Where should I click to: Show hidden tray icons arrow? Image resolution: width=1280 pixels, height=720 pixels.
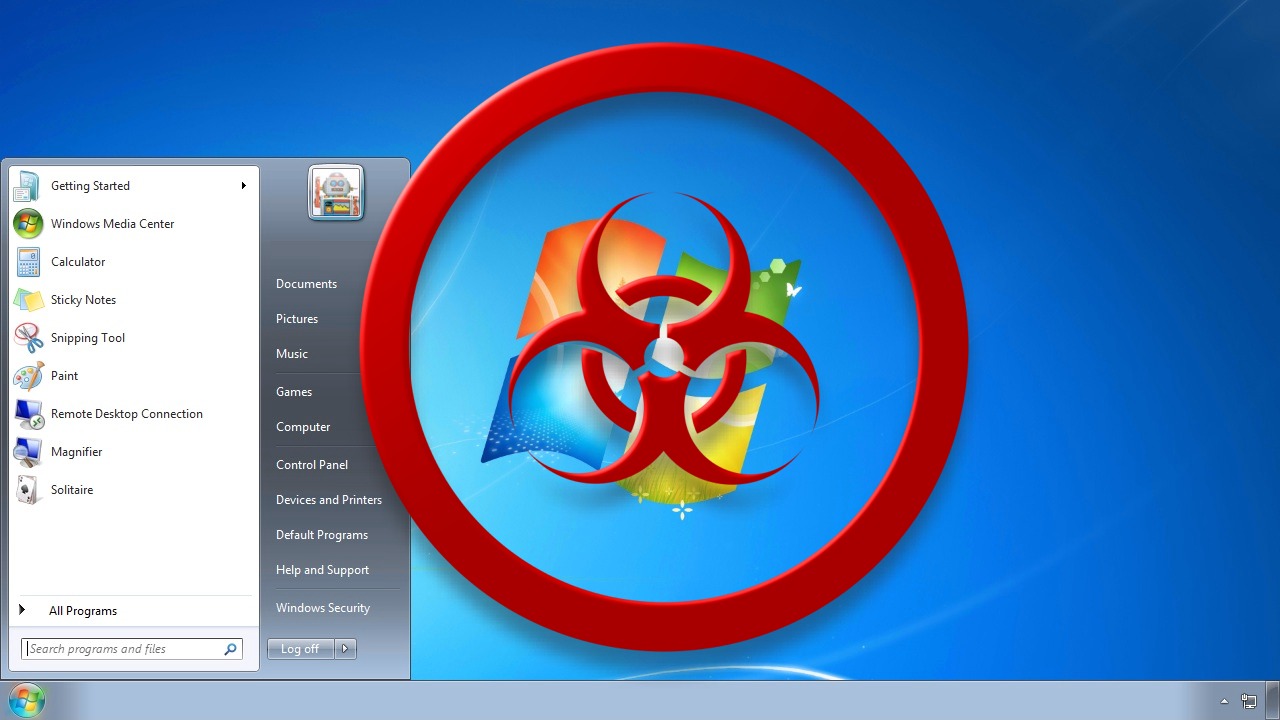pyautogui.click(x=1224, y=701)
